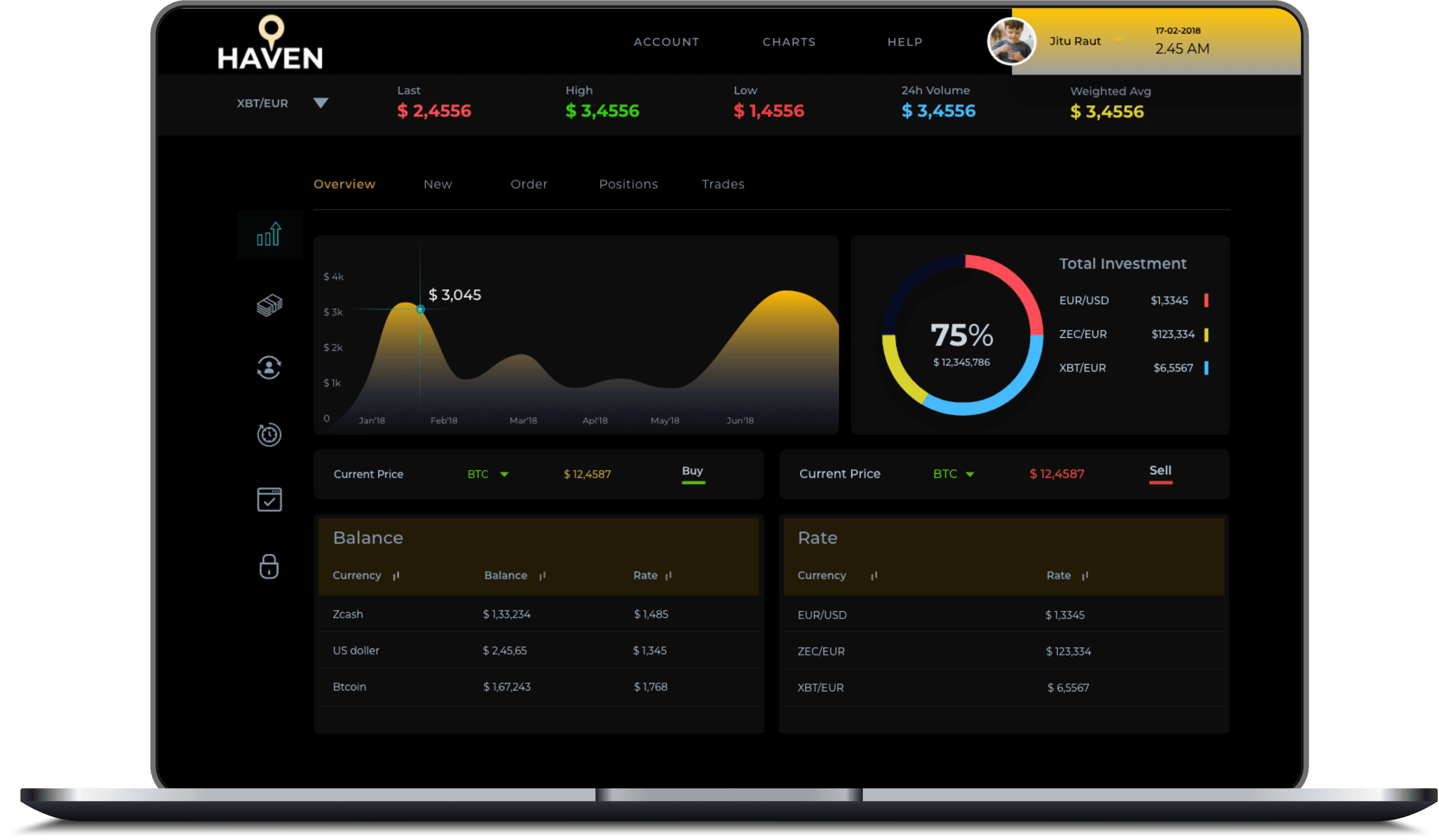Click the Jun'18 axis label on chart

[x=741, y=422]
